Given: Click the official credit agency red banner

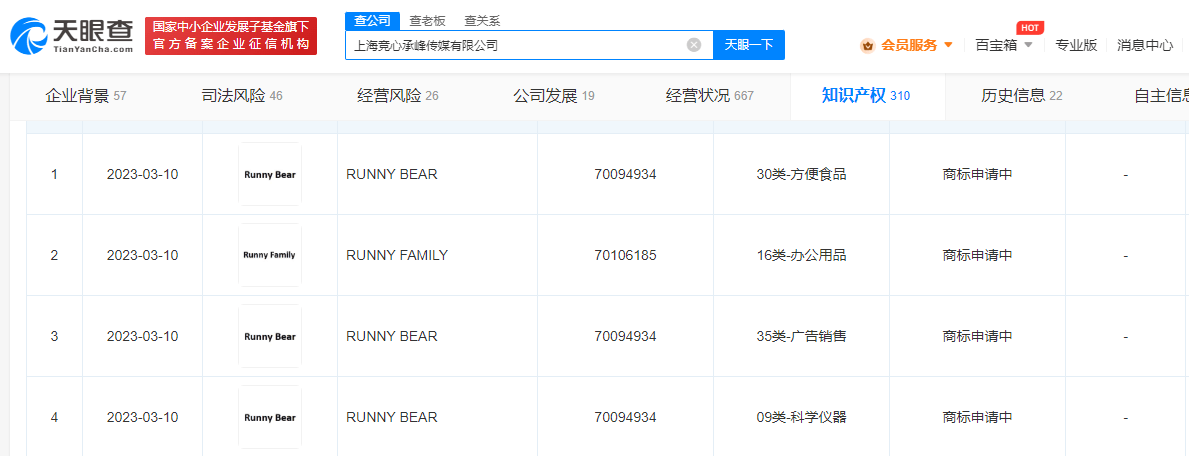Looking at the screenshot, I should pyautogui.click(x=230, y=36).
